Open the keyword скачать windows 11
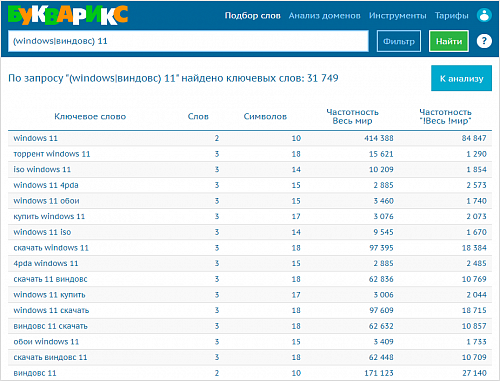This screenshot has height=381, width=500. [51, 248]
